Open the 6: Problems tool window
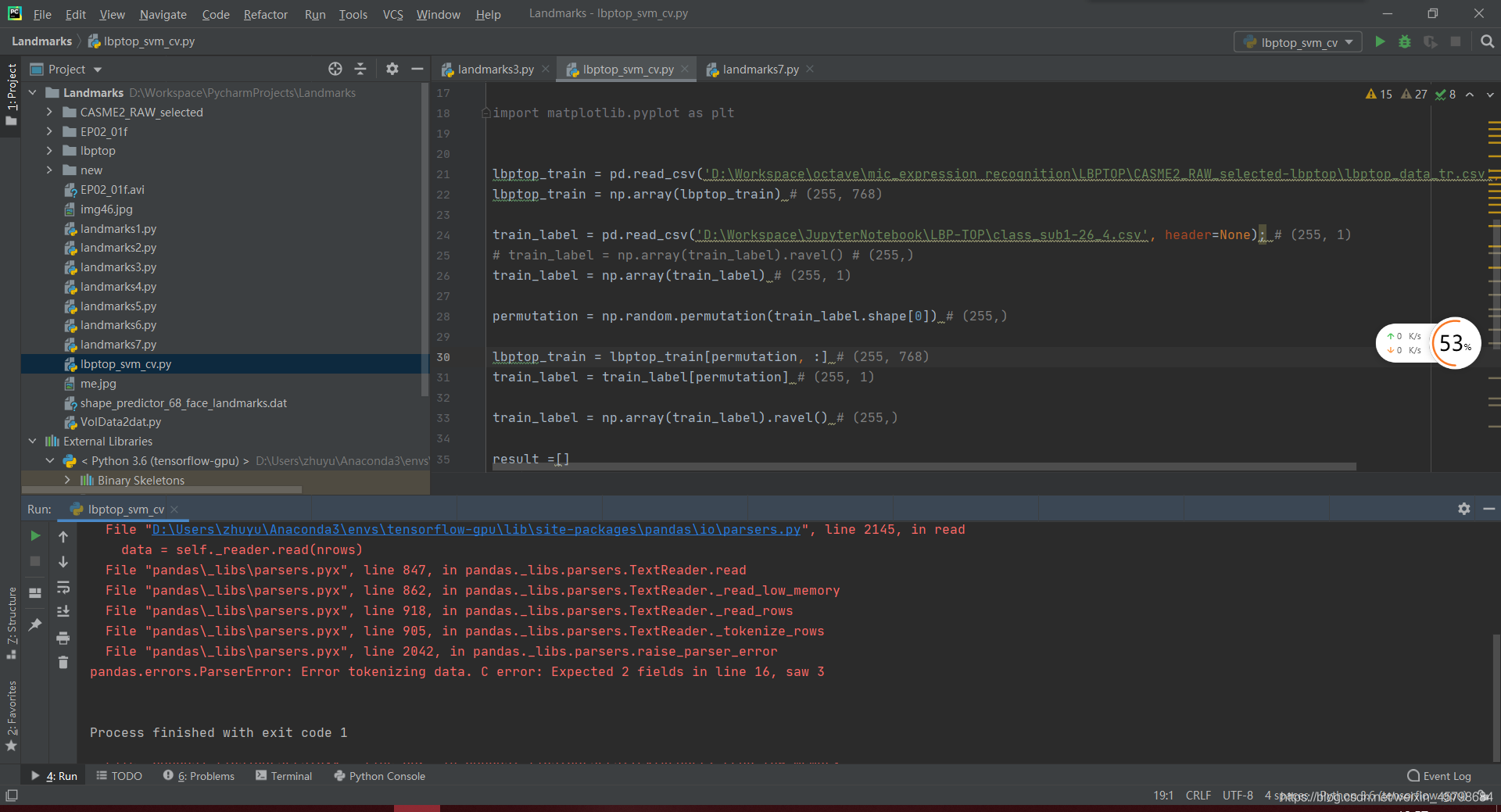Viewport: 1501px width, 812px height. click(199, 776)
